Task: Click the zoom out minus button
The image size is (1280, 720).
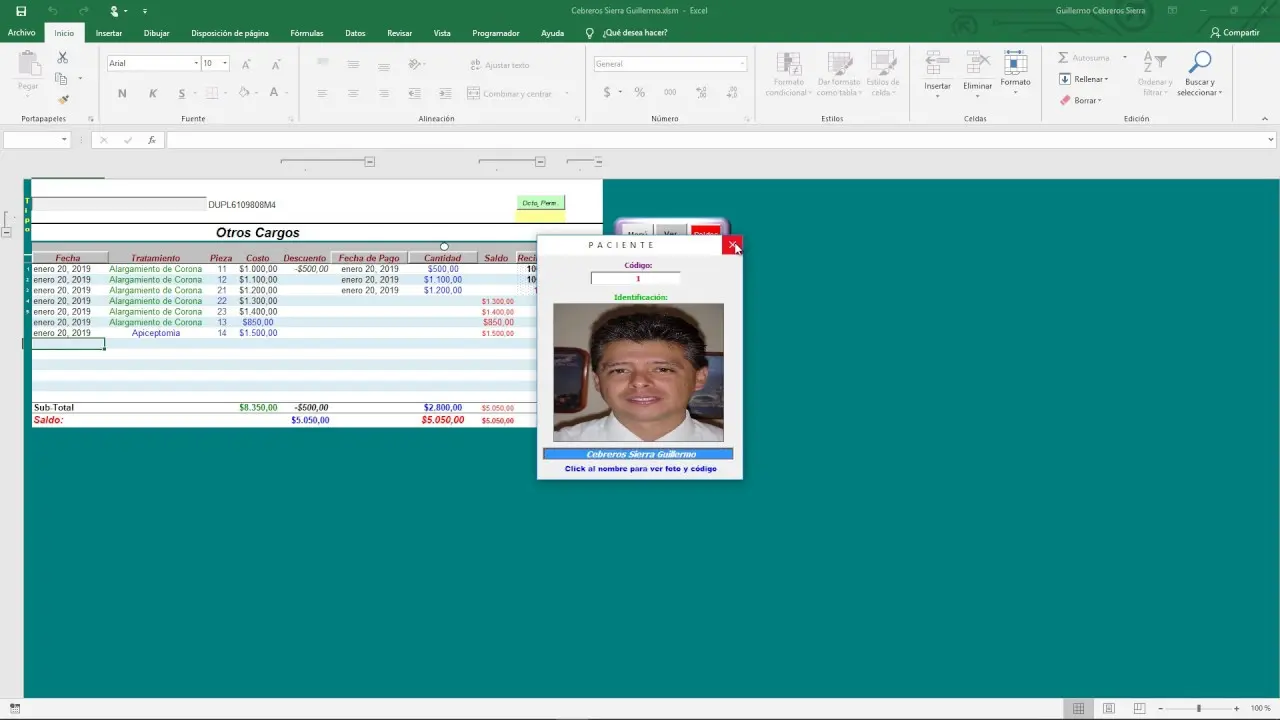Action: tap(1161, 708)
